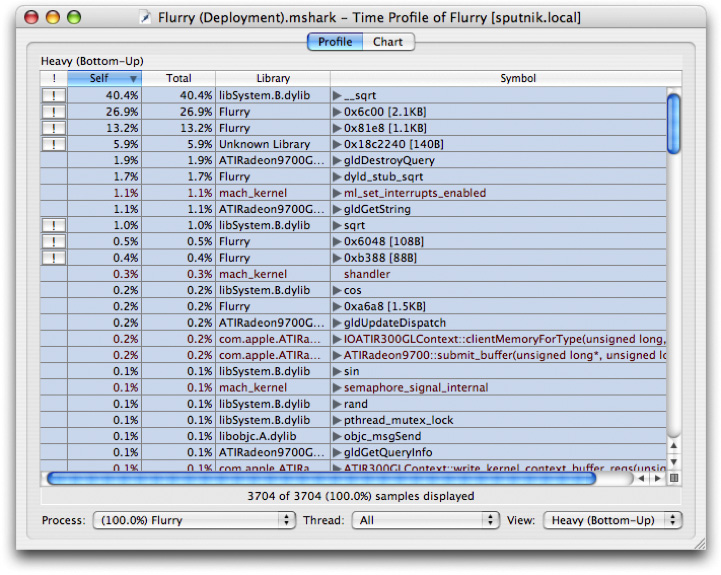Sort by the Total column header
The height and width of the screenshot is (575, 721).
(x=178, y=78)
